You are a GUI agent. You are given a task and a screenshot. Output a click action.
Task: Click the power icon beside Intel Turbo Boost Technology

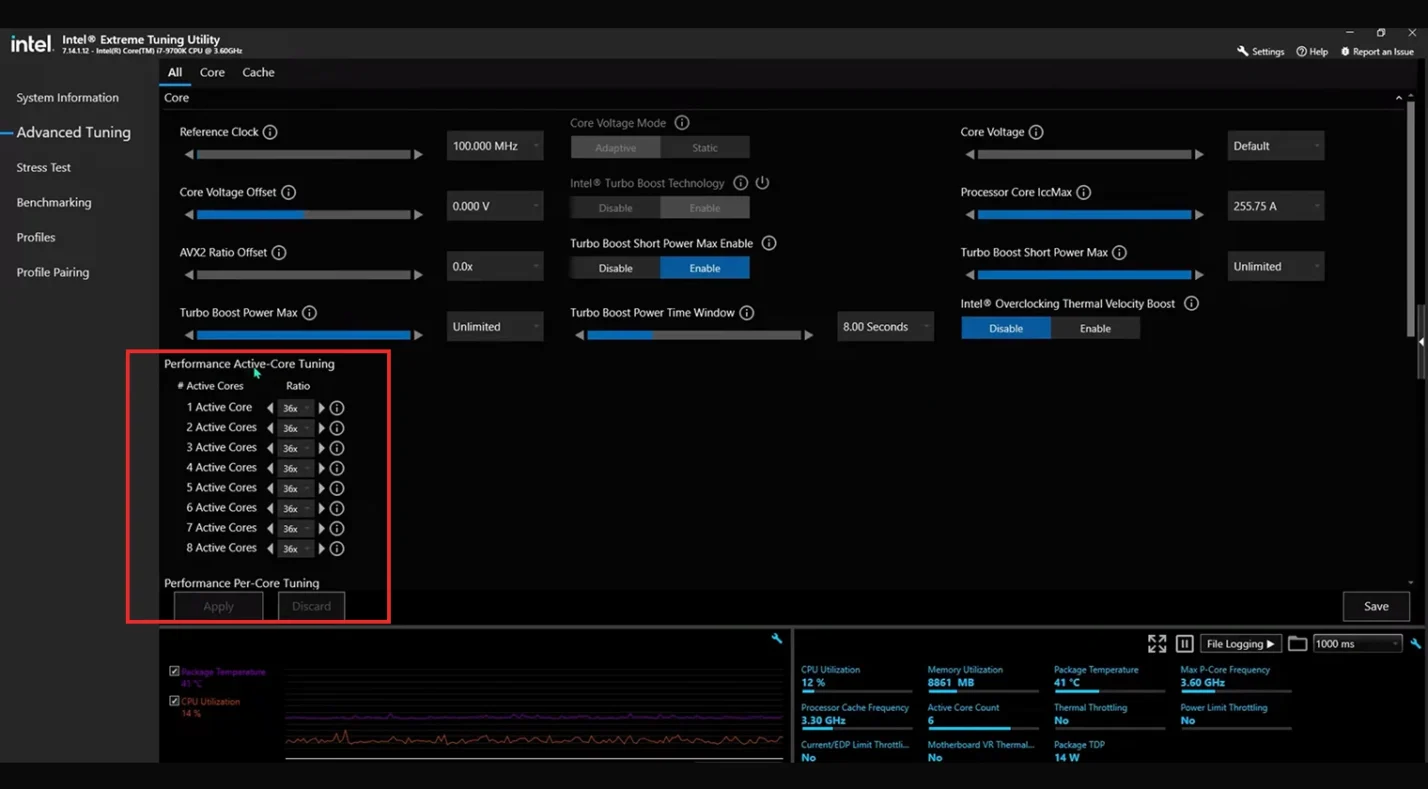pyautogui.click(x=760, y=183)
